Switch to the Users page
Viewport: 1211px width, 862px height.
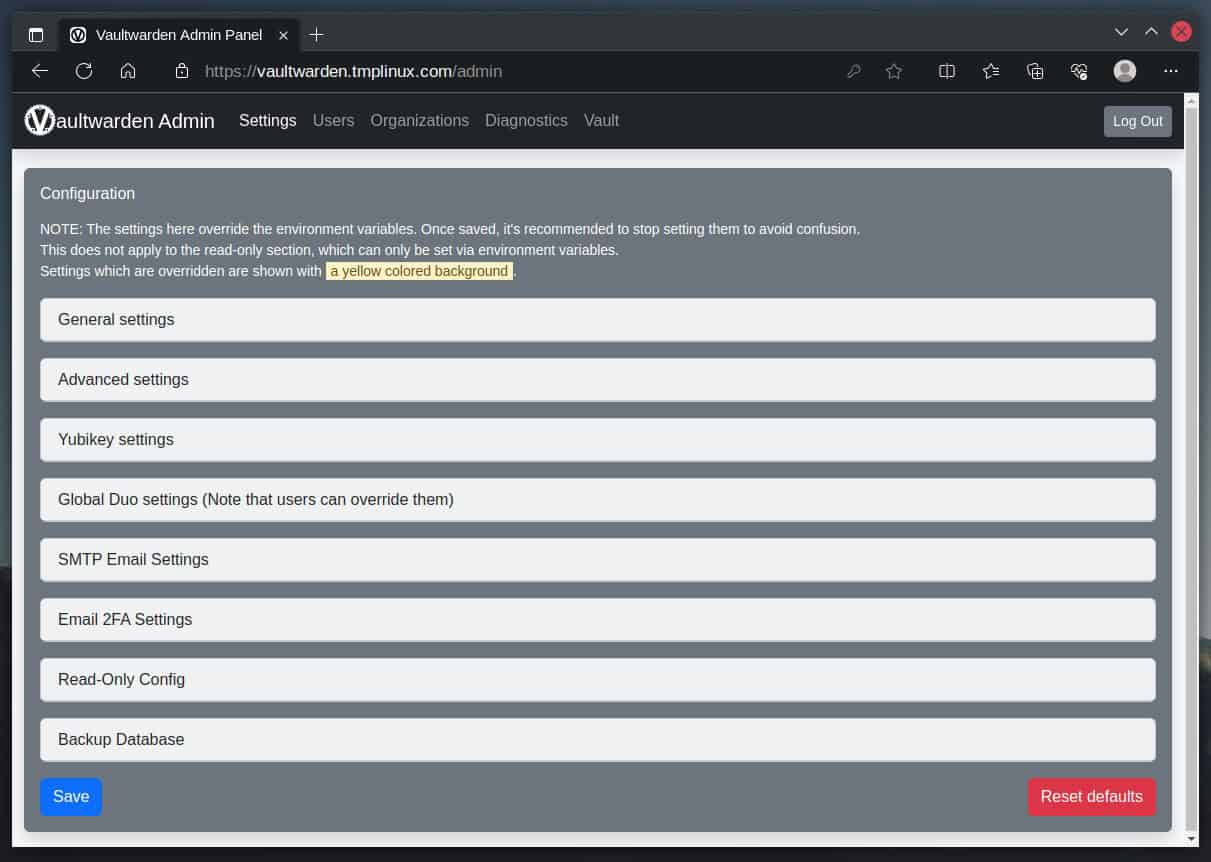click(x=333, y=120)
